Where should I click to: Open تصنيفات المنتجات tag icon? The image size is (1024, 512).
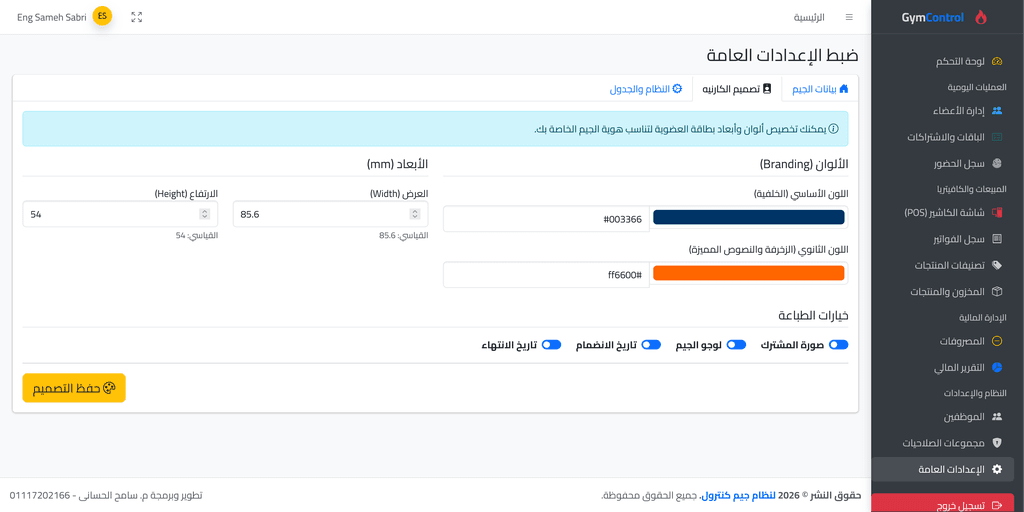click(997, 265)
